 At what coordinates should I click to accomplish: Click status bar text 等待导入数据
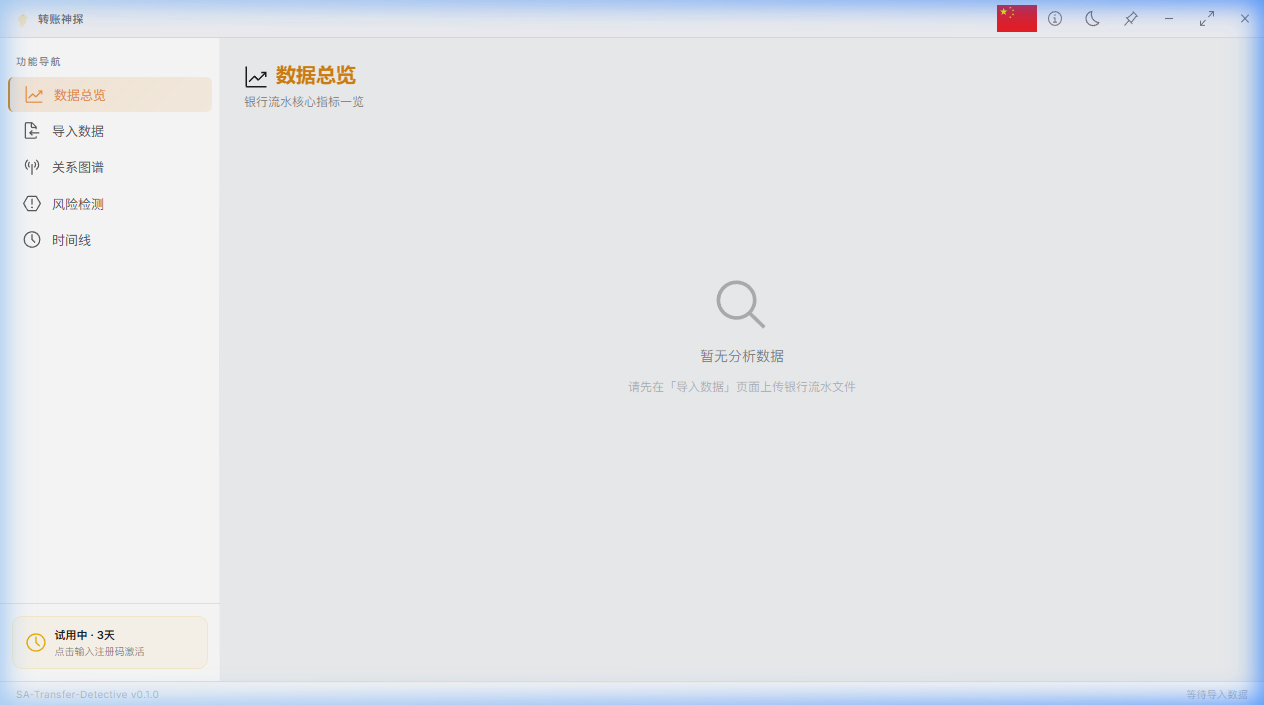point(1217,694)
